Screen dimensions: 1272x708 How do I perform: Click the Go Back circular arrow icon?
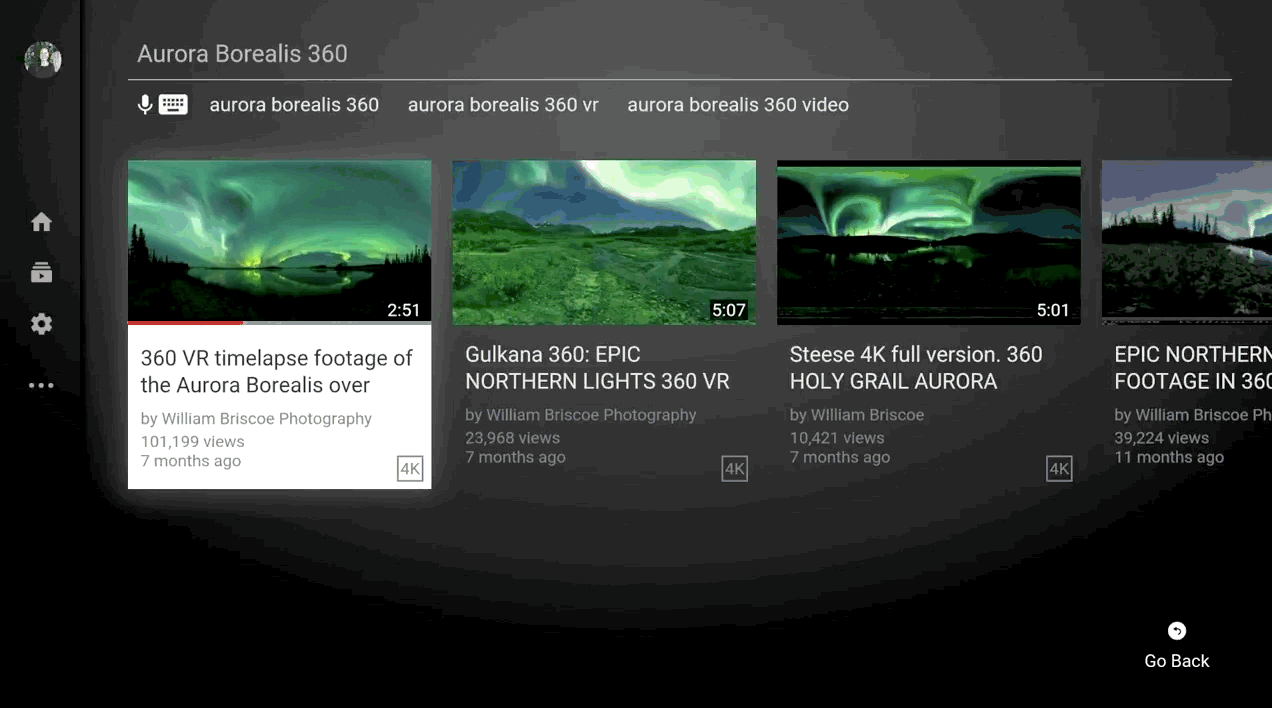1177,631
